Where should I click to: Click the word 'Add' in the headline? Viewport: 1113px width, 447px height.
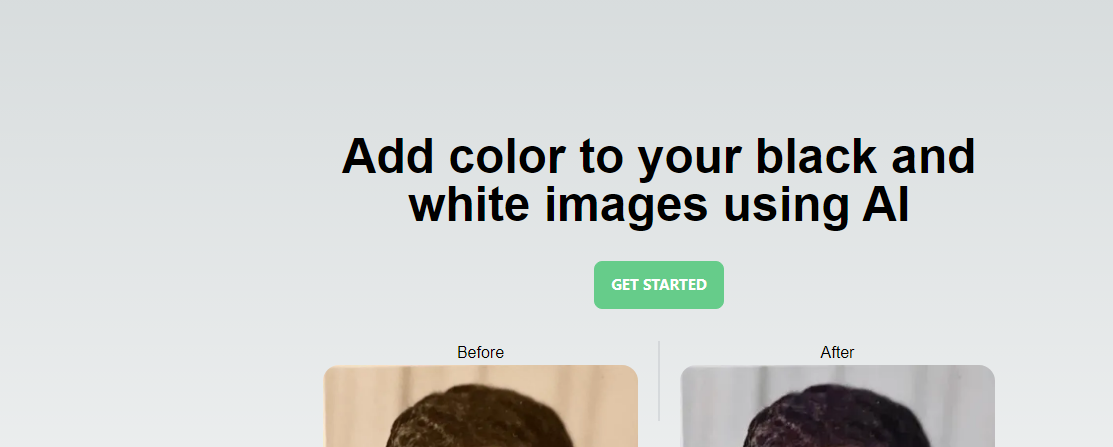388,156
